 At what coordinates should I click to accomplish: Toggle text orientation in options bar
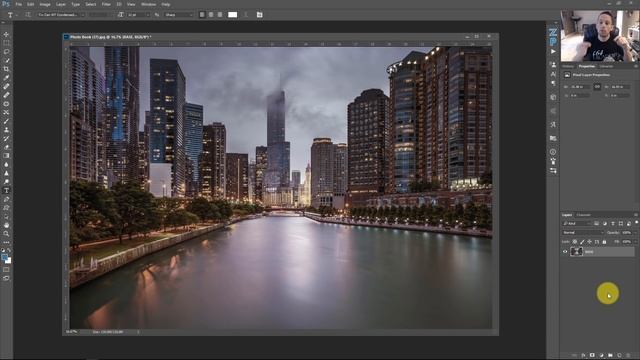pyautogui.click(x=28, y=15)
